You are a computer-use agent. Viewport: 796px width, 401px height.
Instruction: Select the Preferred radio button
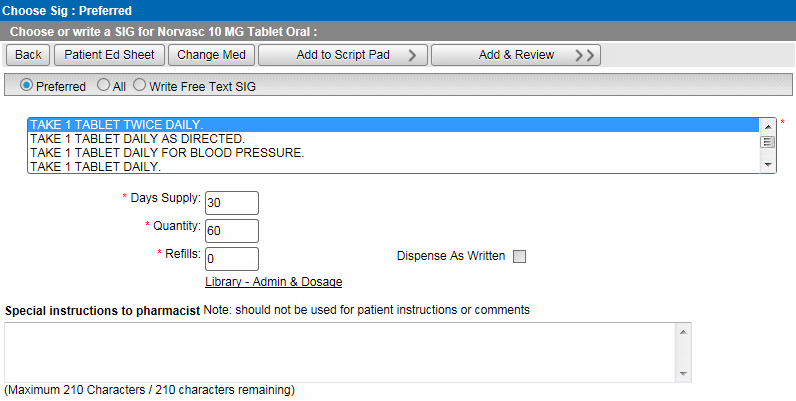(26, 85)
